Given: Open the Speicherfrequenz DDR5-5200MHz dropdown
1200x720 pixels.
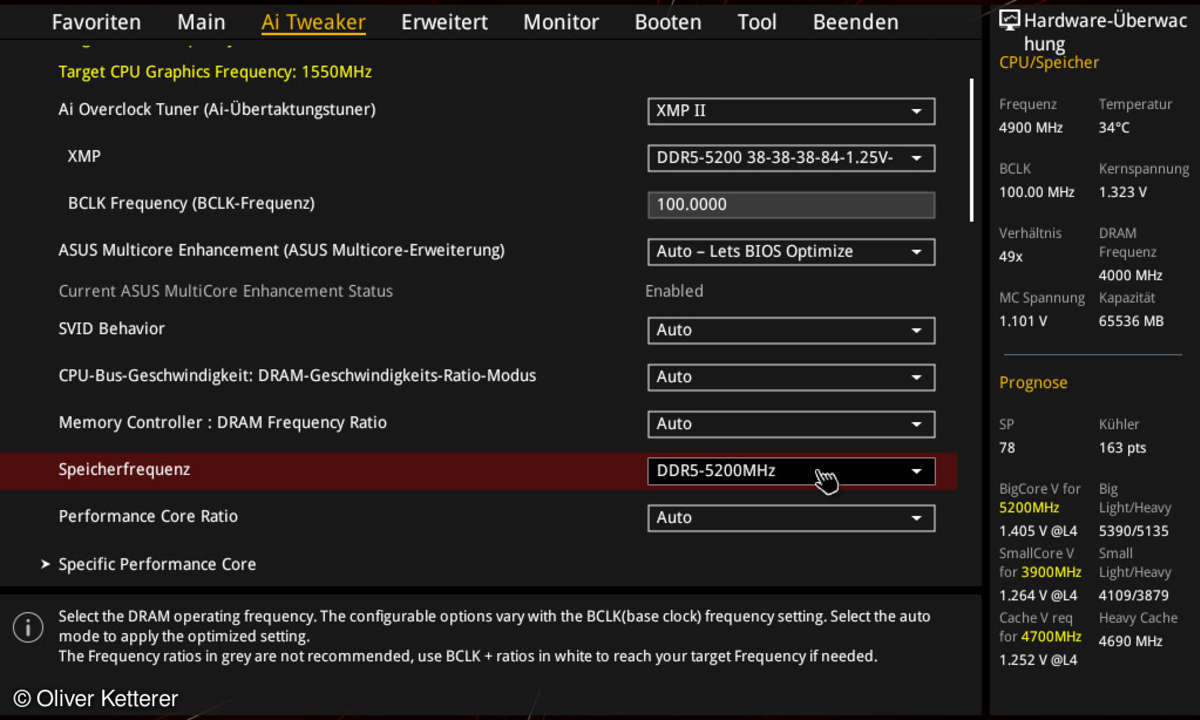Looking at the screenshot, I should click(x=790, y=471).
